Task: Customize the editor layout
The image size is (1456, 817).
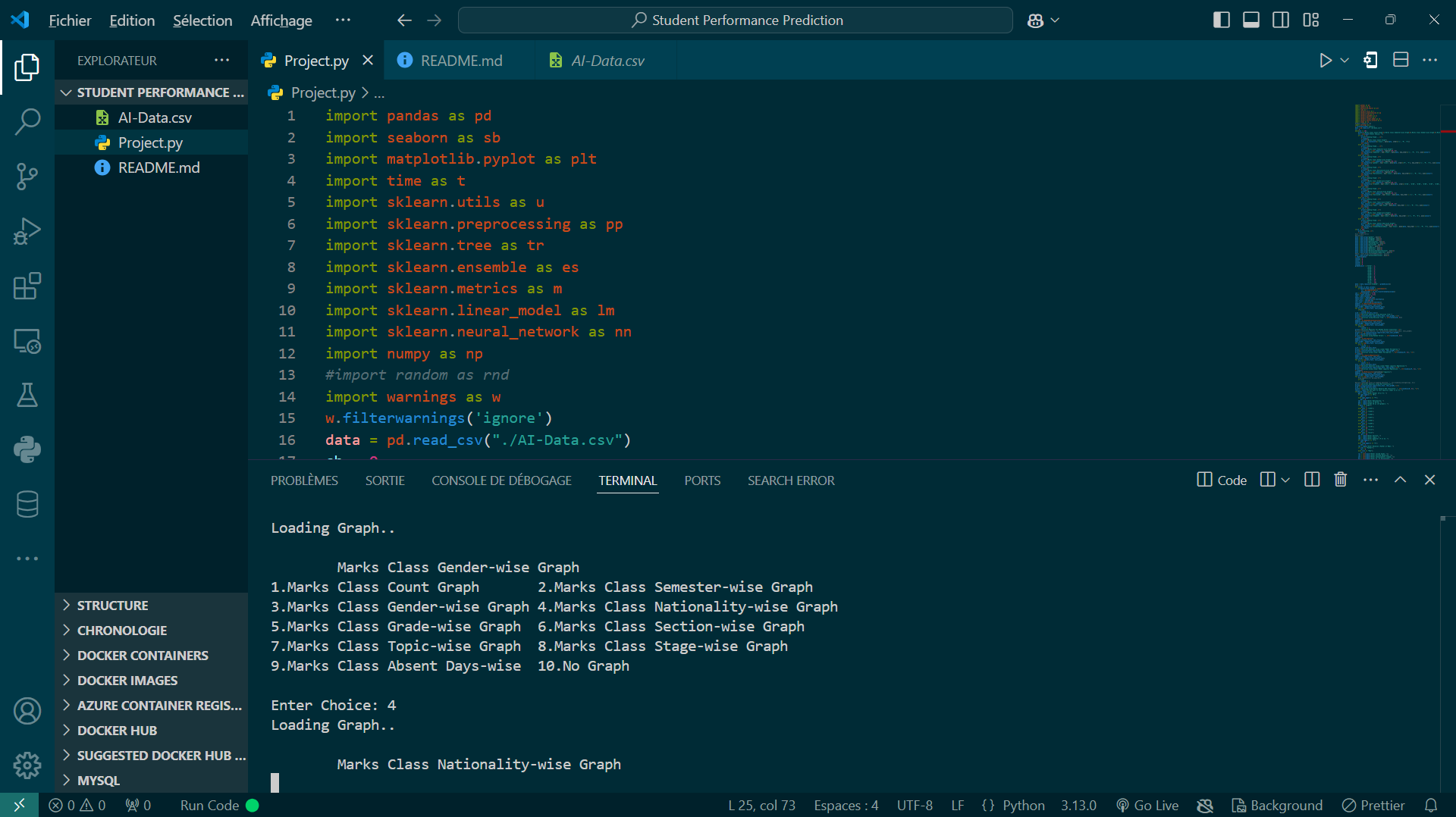Action: (1311, 20)
